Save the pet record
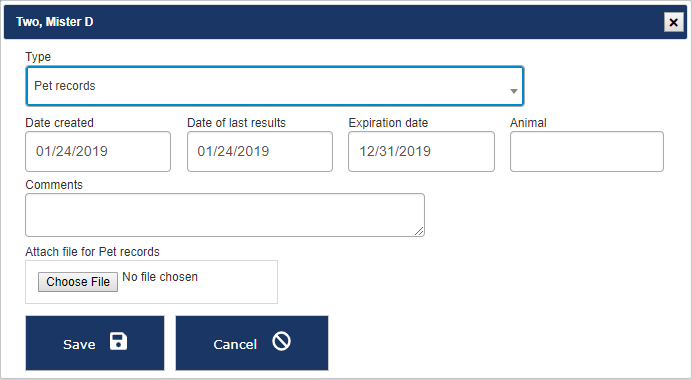This screenshot has height=380, width=692. click(95, 343)
